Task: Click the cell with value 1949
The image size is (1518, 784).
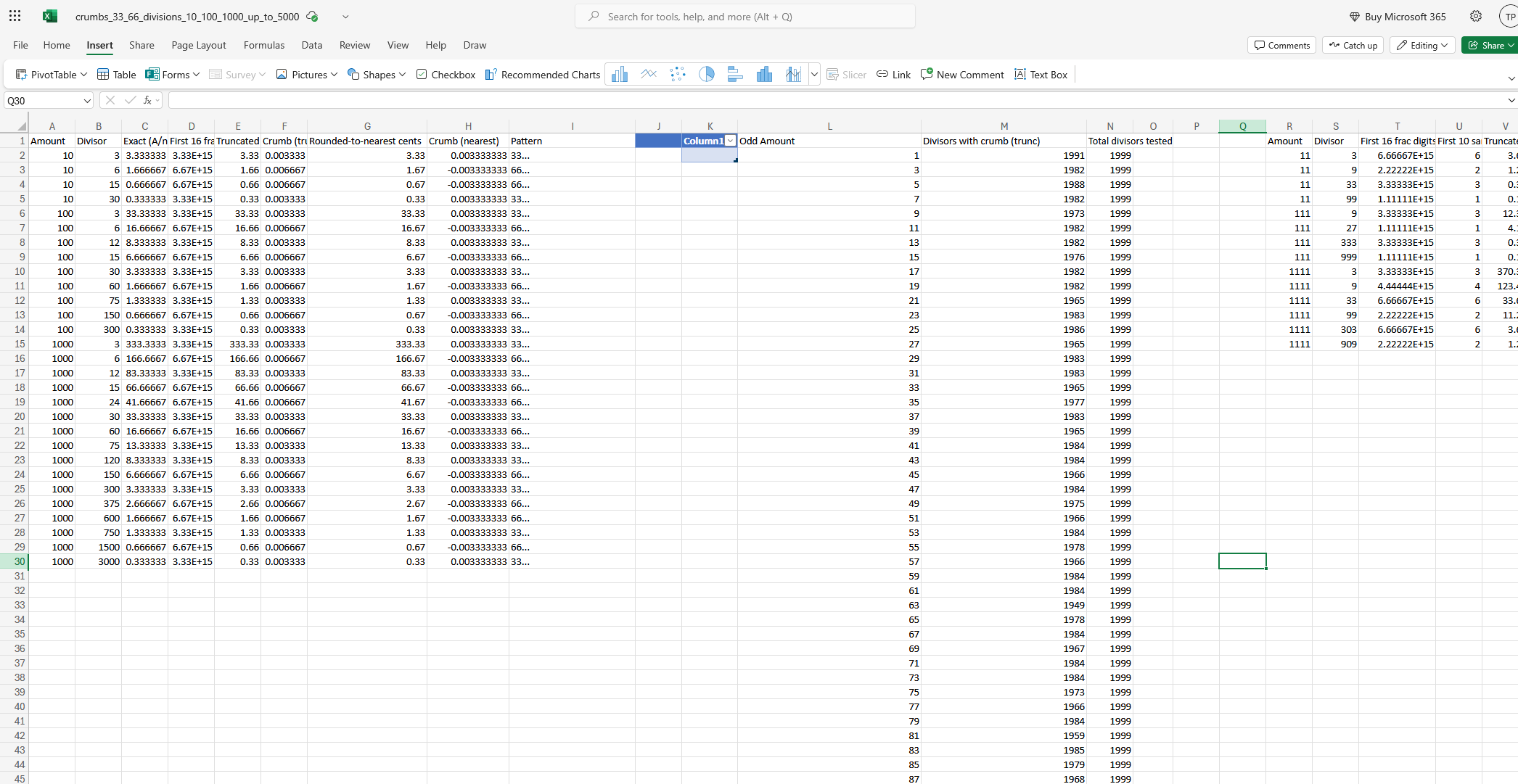Action: point(1004,605)
